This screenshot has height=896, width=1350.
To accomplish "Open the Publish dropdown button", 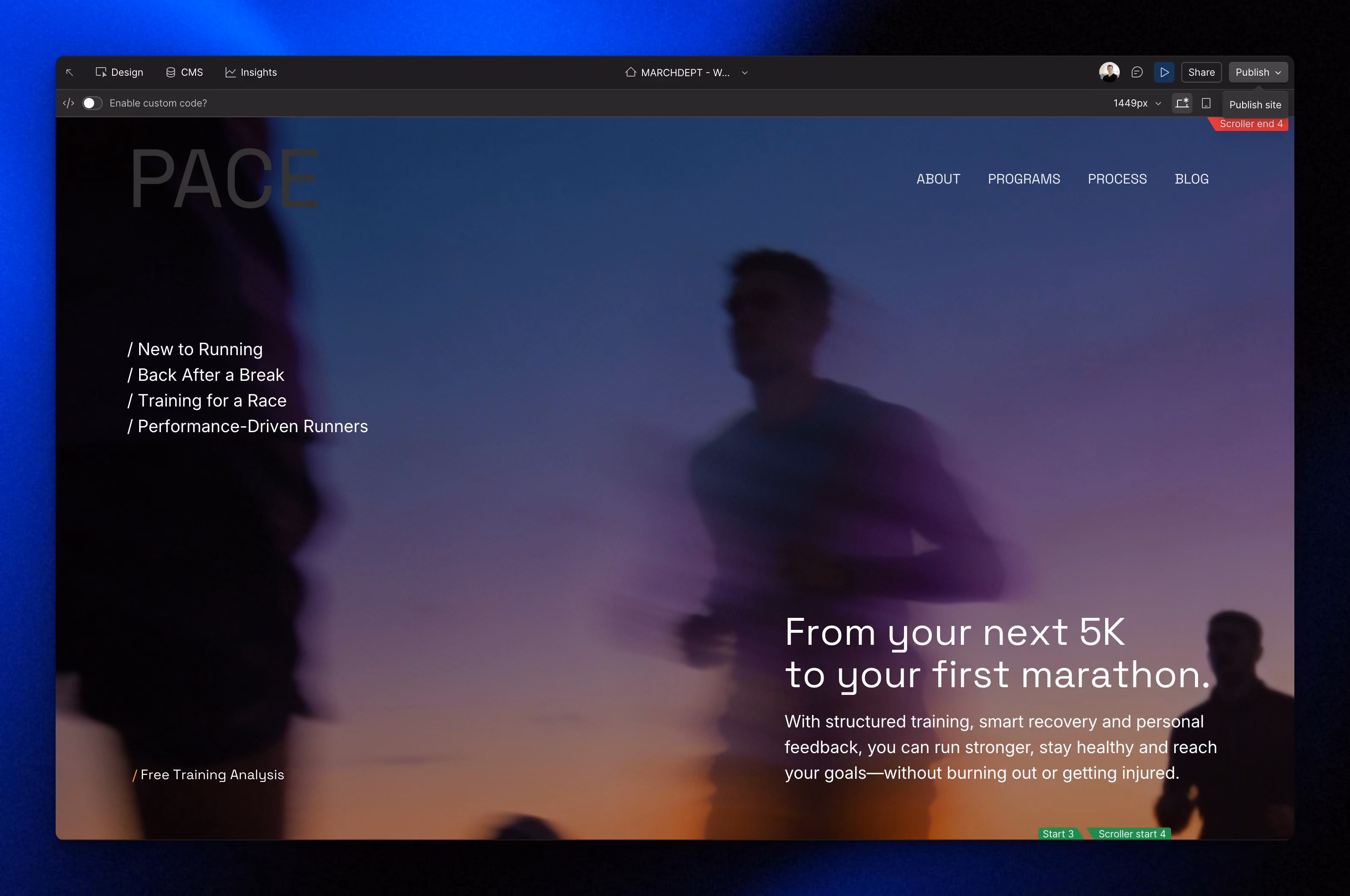I will click(x=1258, y=72).
